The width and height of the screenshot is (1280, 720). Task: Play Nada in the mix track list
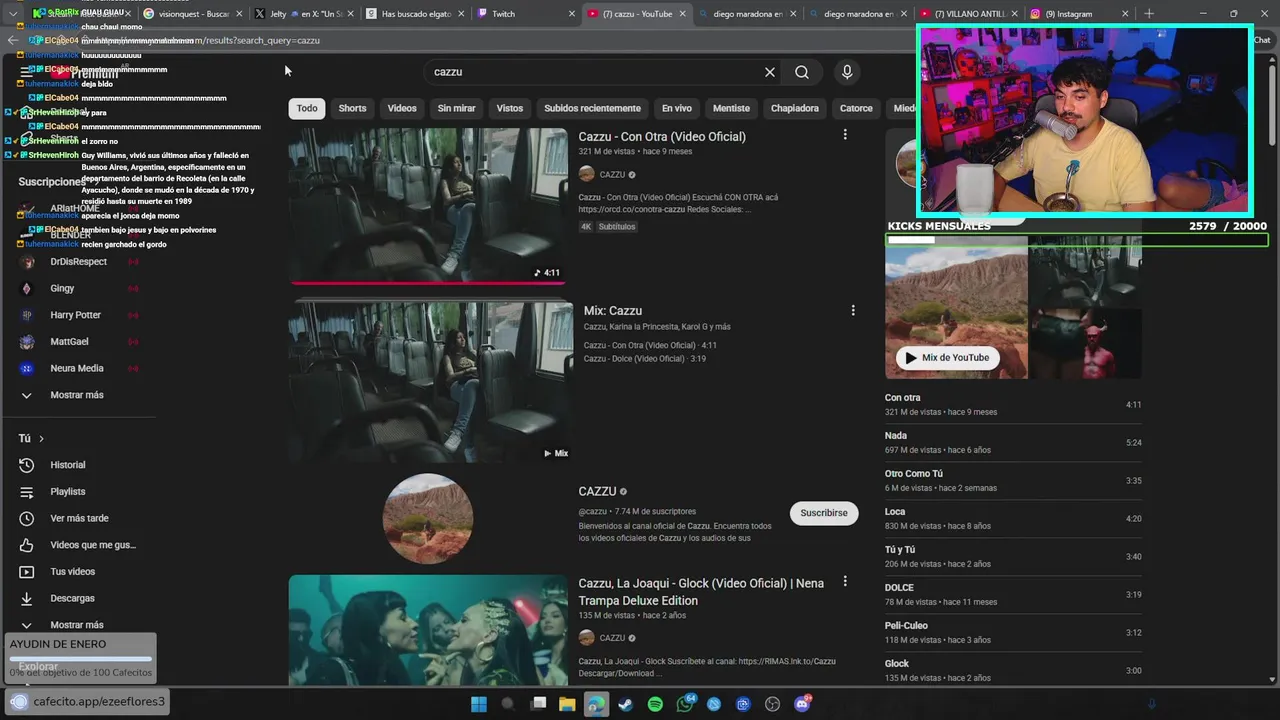[1013, 442]
